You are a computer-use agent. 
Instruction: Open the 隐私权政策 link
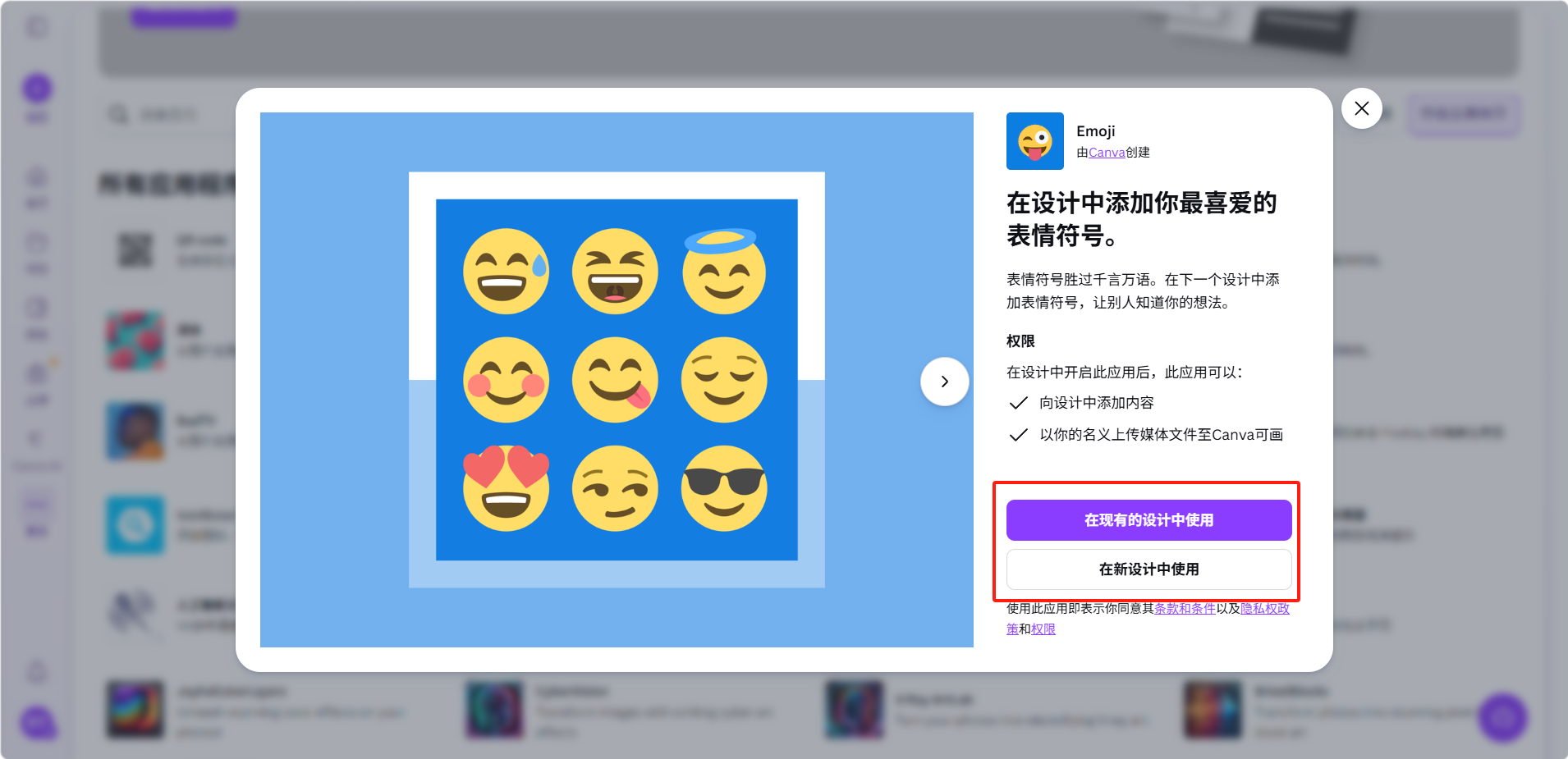[x=1264, y=609]
